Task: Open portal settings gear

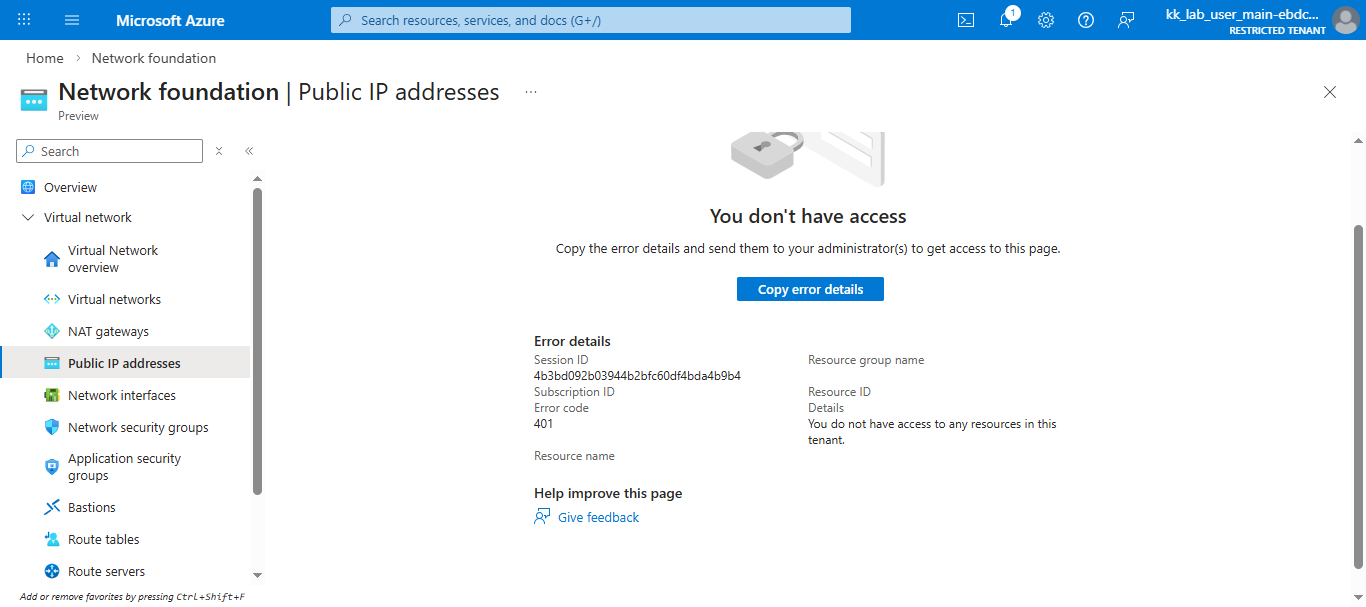Action: (1046, 20)
